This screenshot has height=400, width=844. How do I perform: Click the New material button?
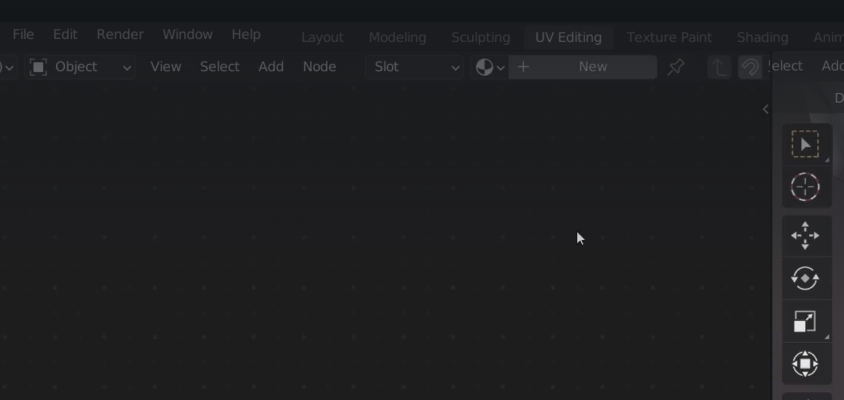[582, 67]
